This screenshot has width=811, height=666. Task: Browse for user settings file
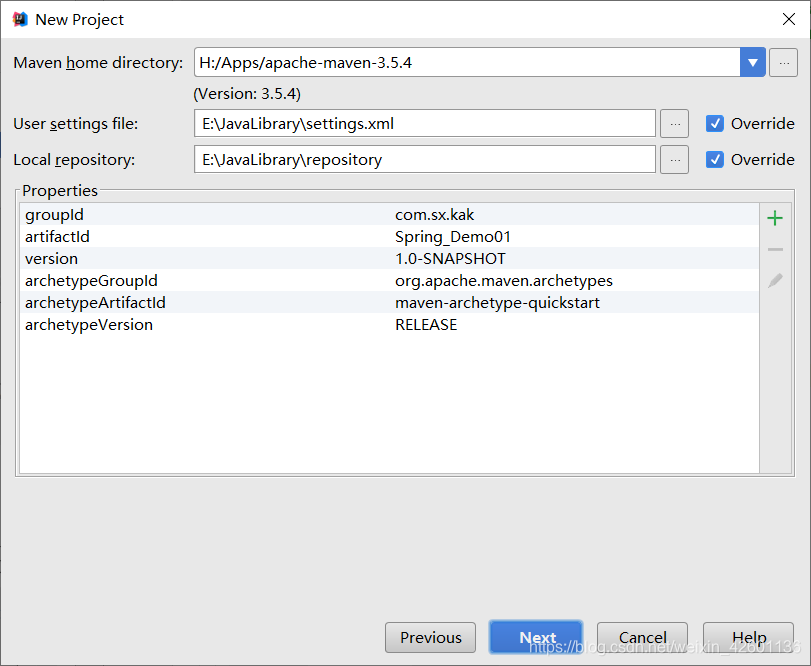675,124
